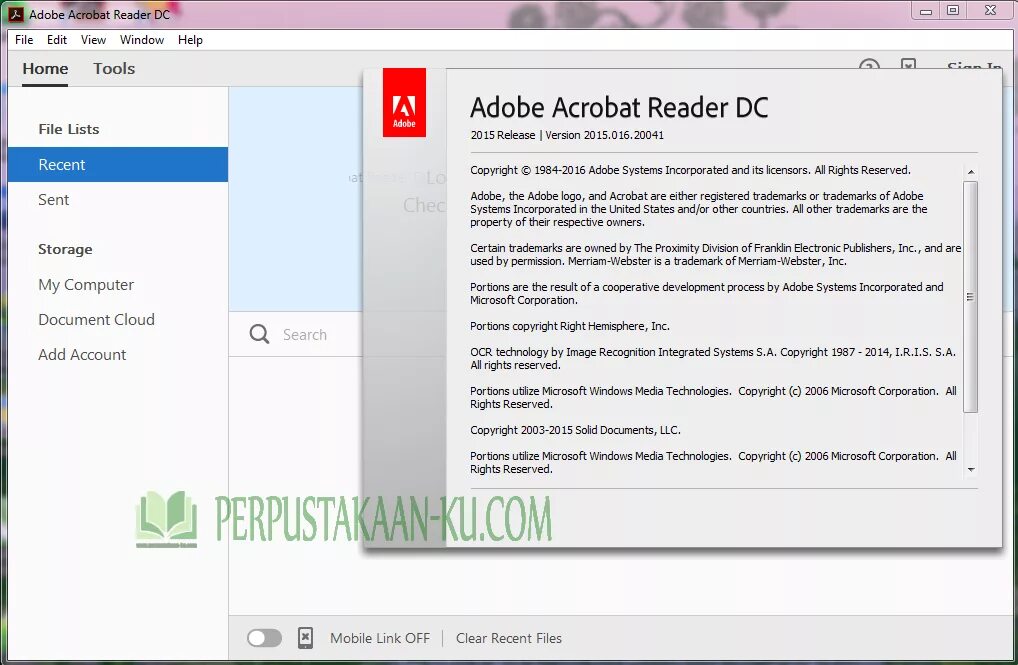Open the Edit menu
1018x665 pixels.
tap(56, 40)
